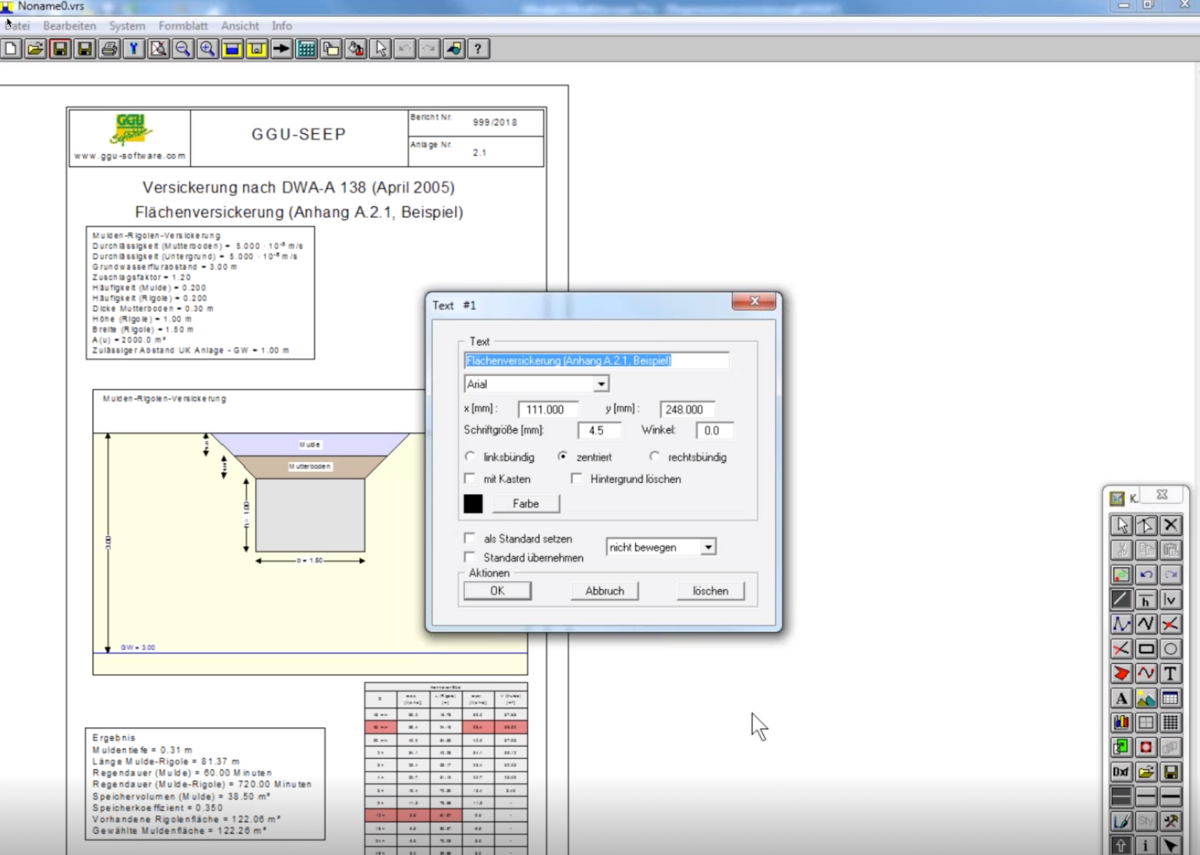Choose the circle drawing tool in the palette
1200x855 pixels.
pyautogui.click(x=1171, y=649)
